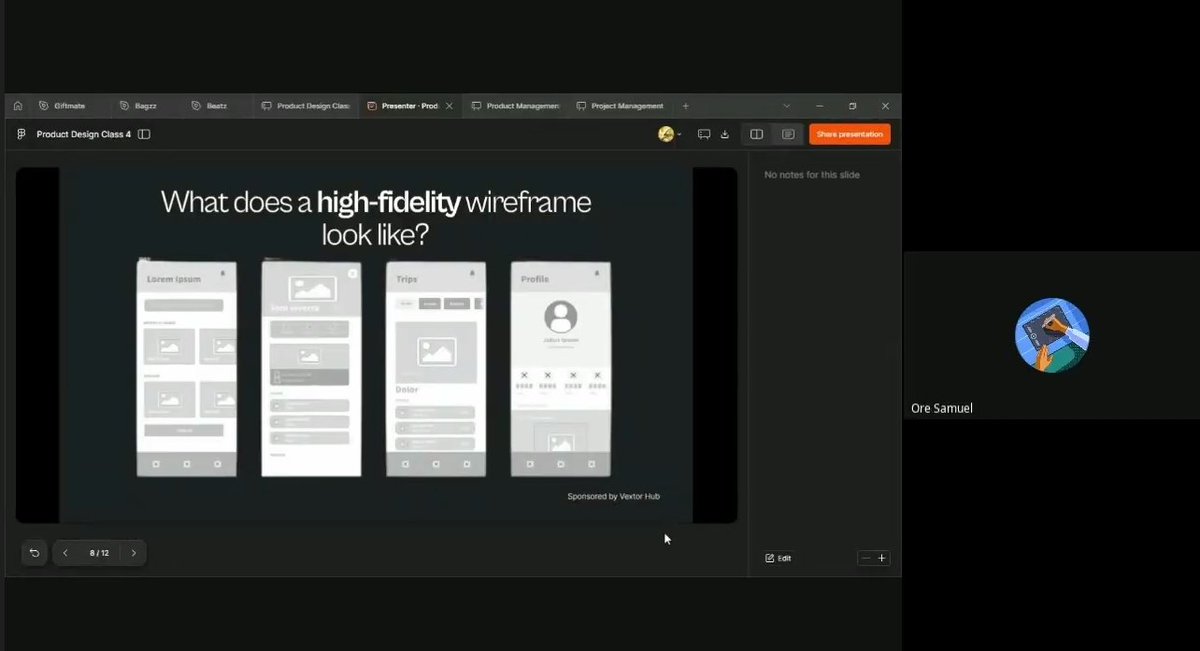Click the home icon on the tab strip
The height and width of the screenshot is (651, 1200).
(x=17, y=105)
